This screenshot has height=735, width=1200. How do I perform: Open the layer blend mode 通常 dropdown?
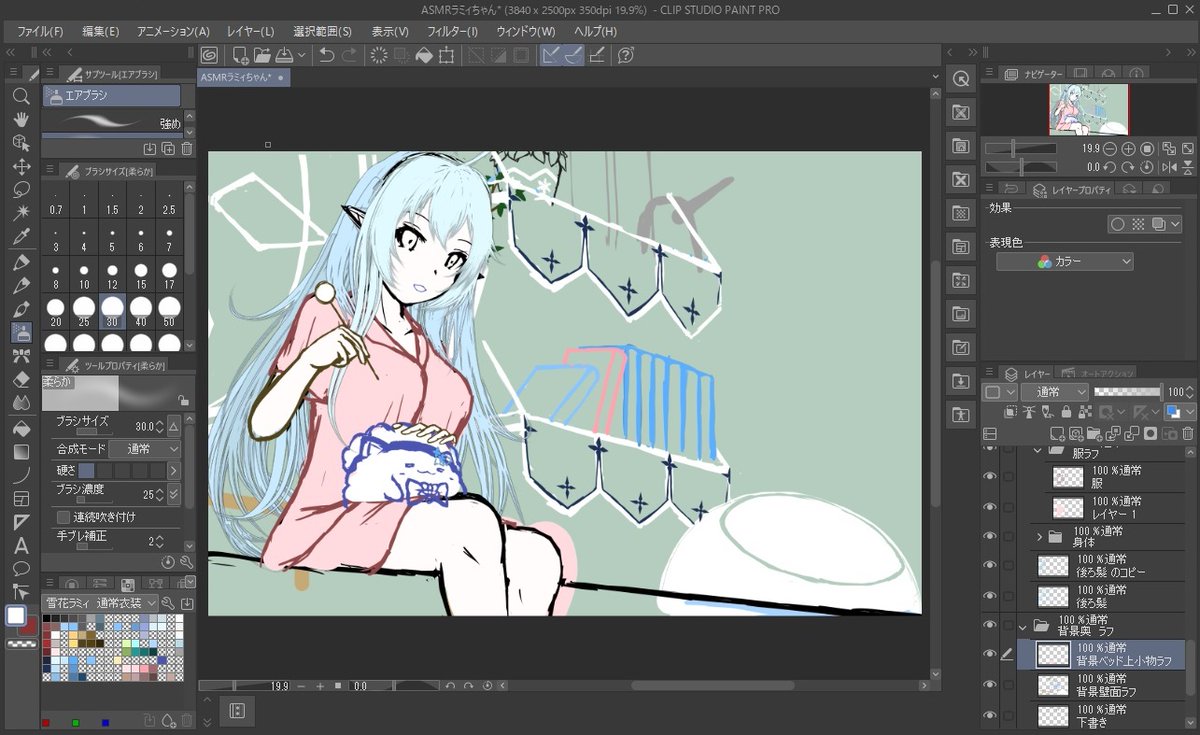tap(1054, 392)
